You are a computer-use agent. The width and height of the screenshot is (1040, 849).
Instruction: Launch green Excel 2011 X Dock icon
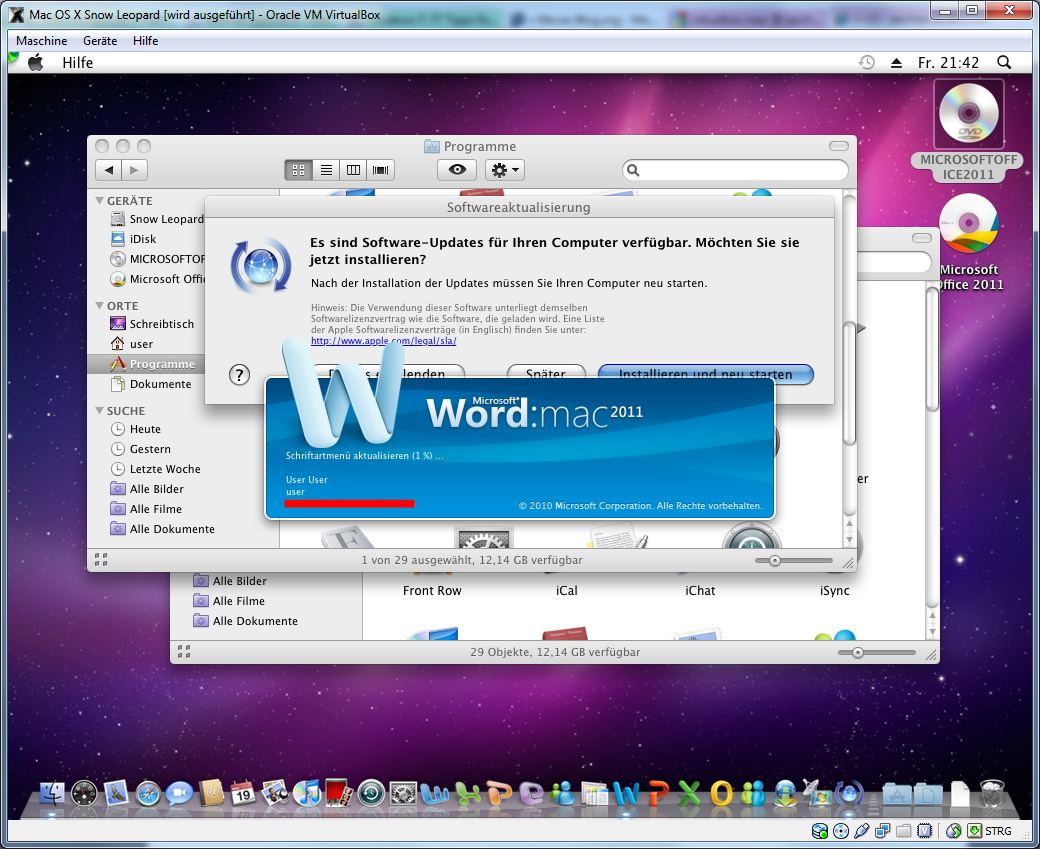(689, 793)
